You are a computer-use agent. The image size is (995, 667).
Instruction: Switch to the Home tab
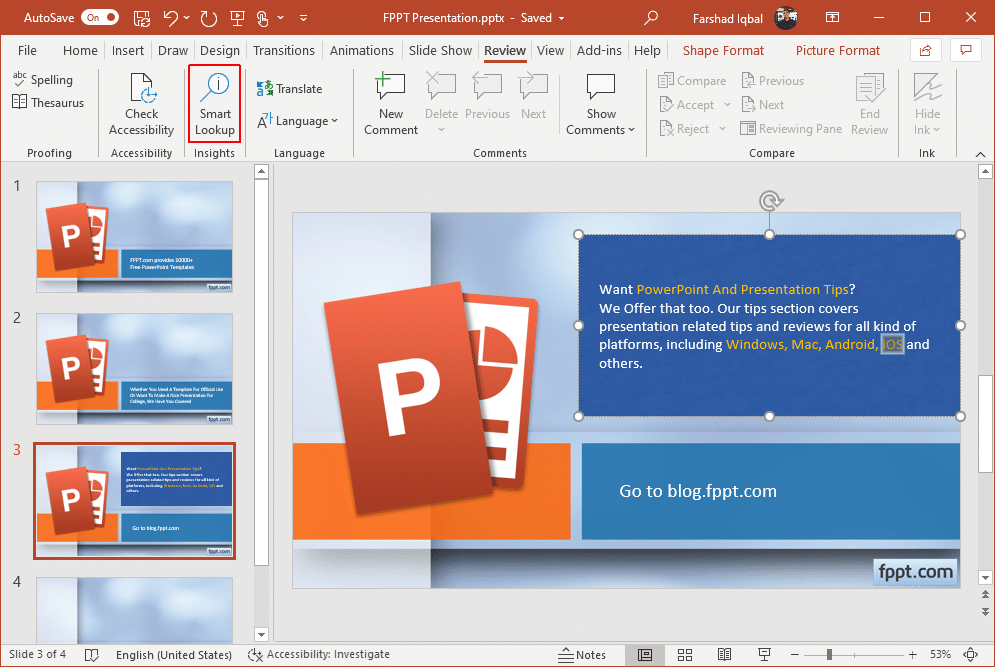[x=80, y=51]
